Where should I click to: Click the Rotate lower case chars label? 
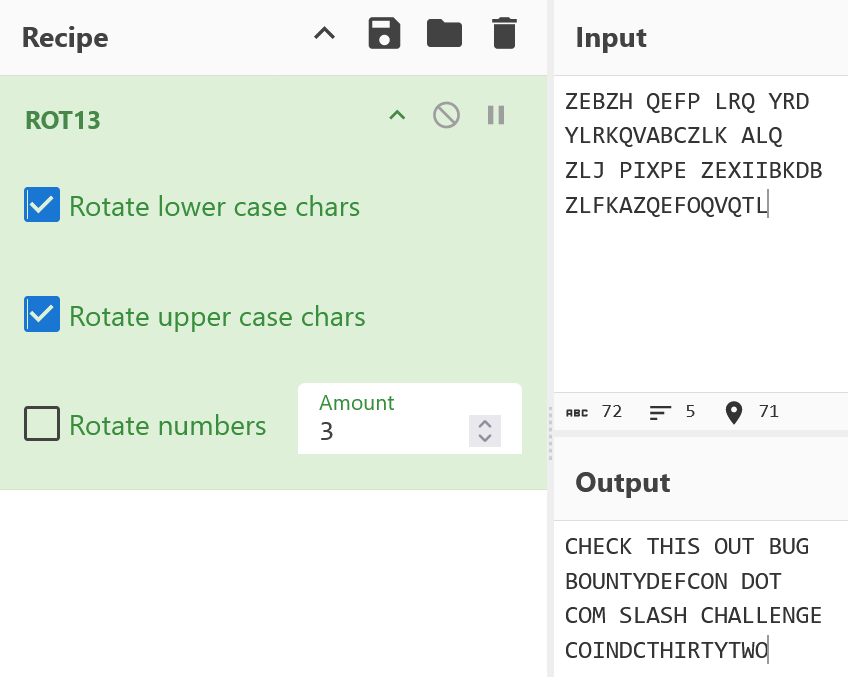[x=215, y=207]
